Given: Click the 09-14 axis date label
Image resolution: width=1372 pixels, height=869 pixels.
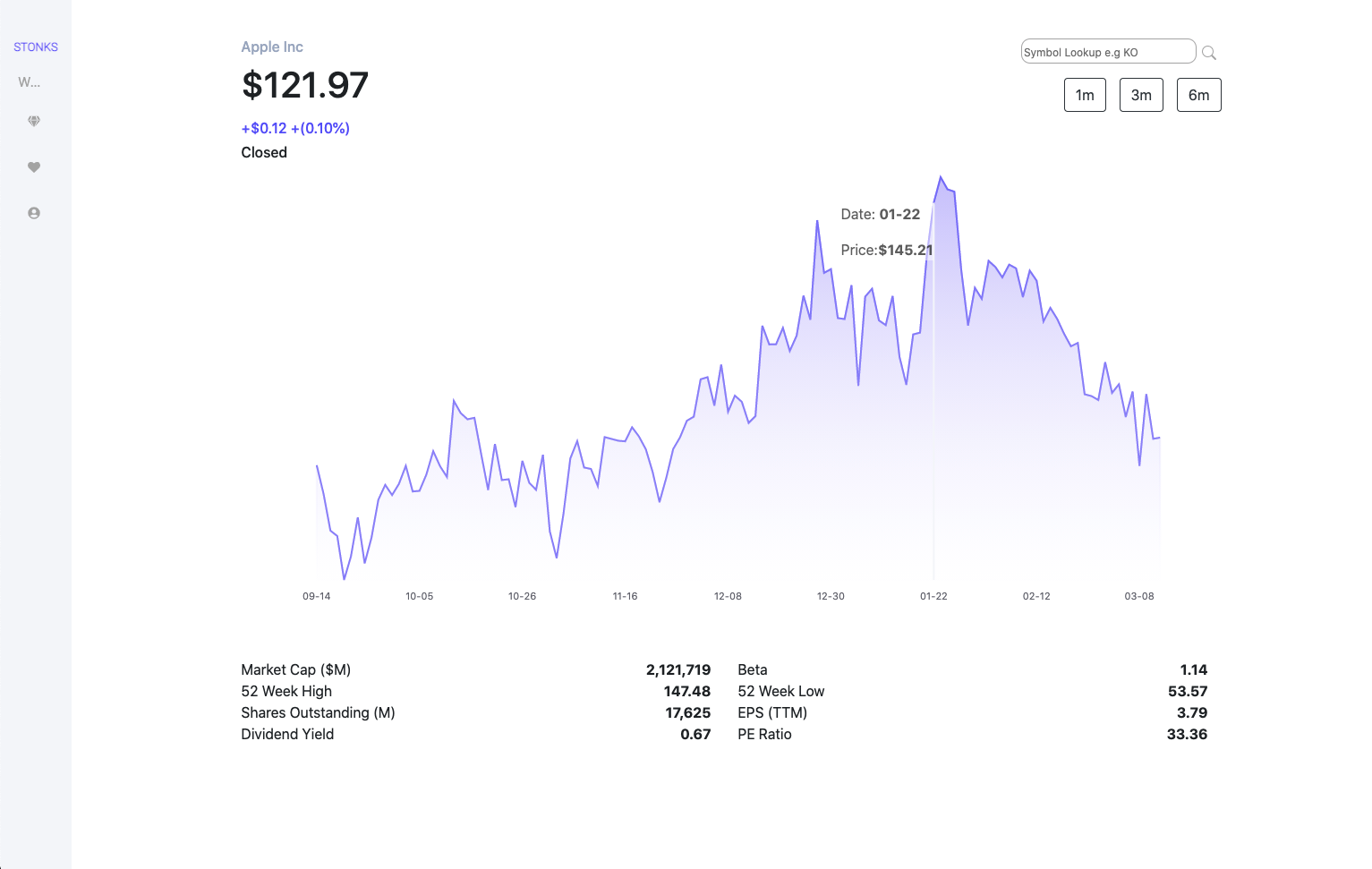Looking at the screenshot, I should coord(317,596).
